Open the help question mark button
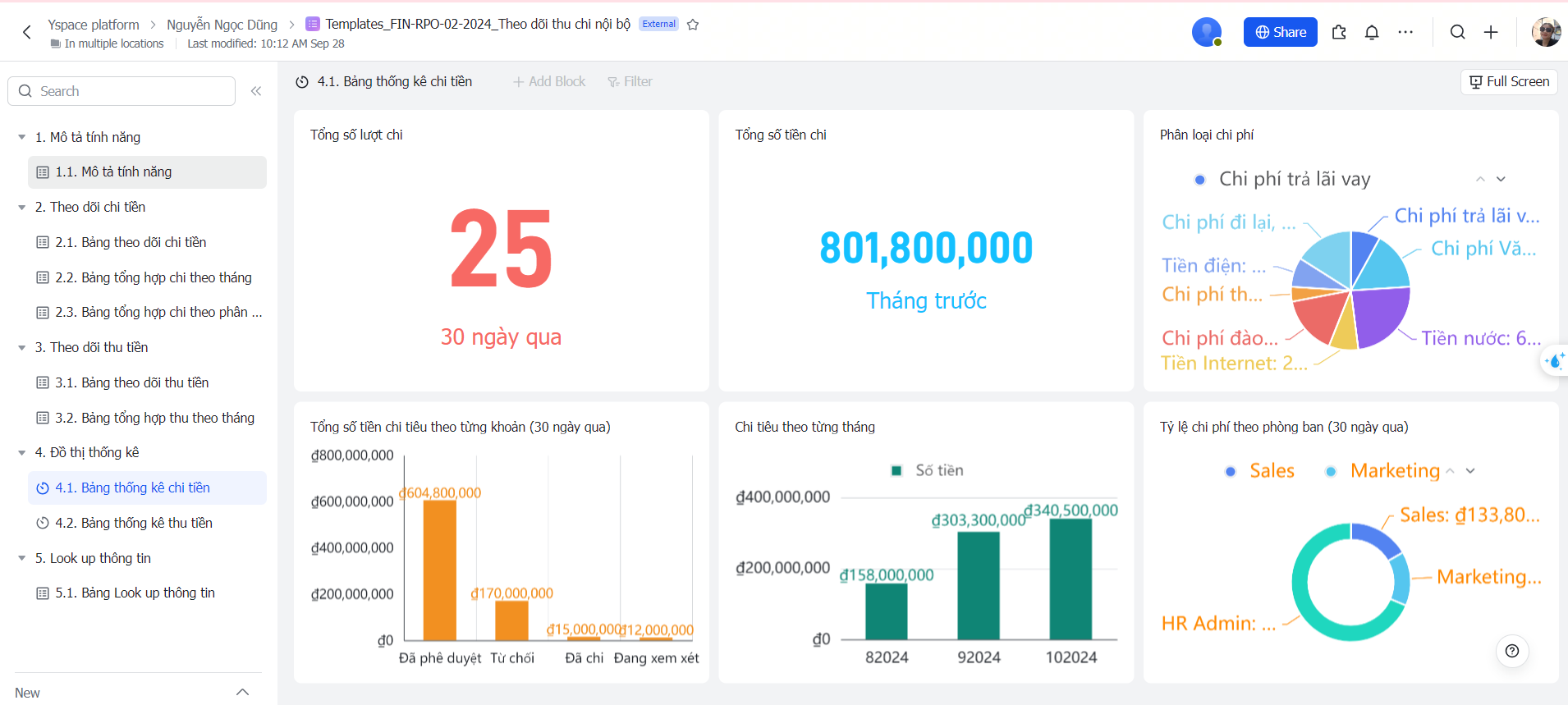This screenshot has height=705, width=1568. tap(1512, 651)
